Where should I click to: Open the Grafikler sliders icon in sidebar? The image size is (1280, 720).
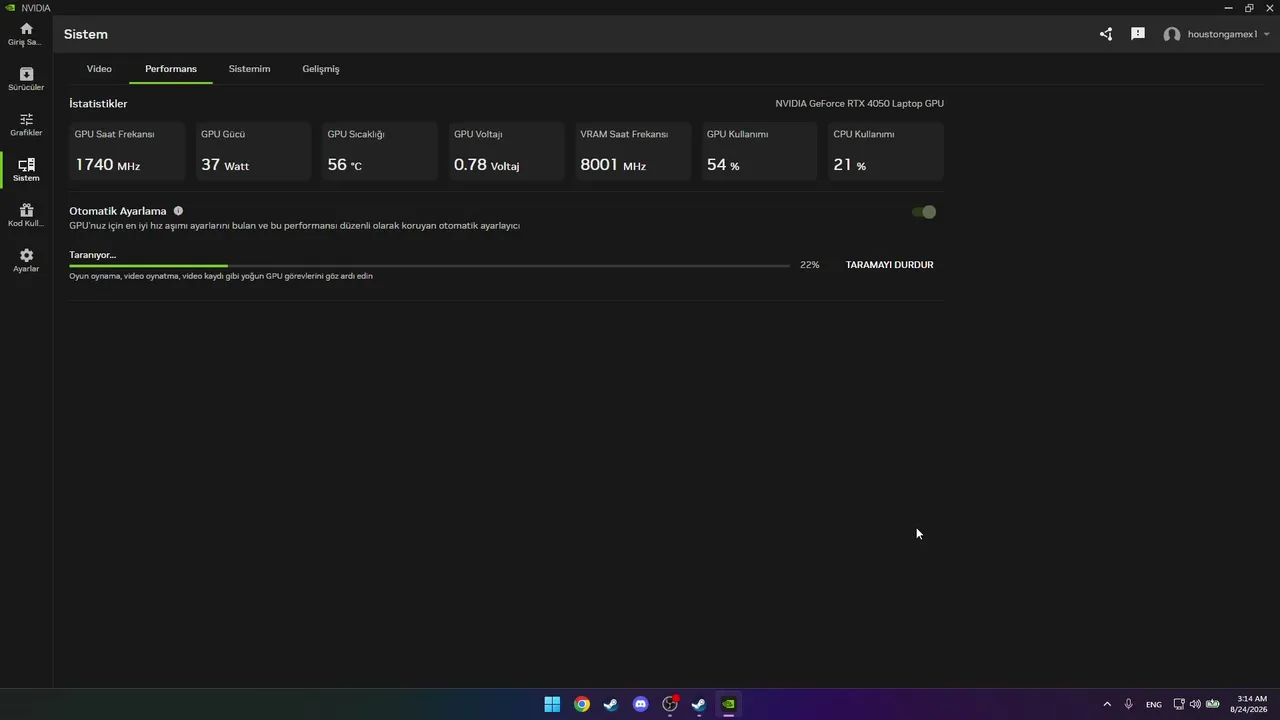26,119
